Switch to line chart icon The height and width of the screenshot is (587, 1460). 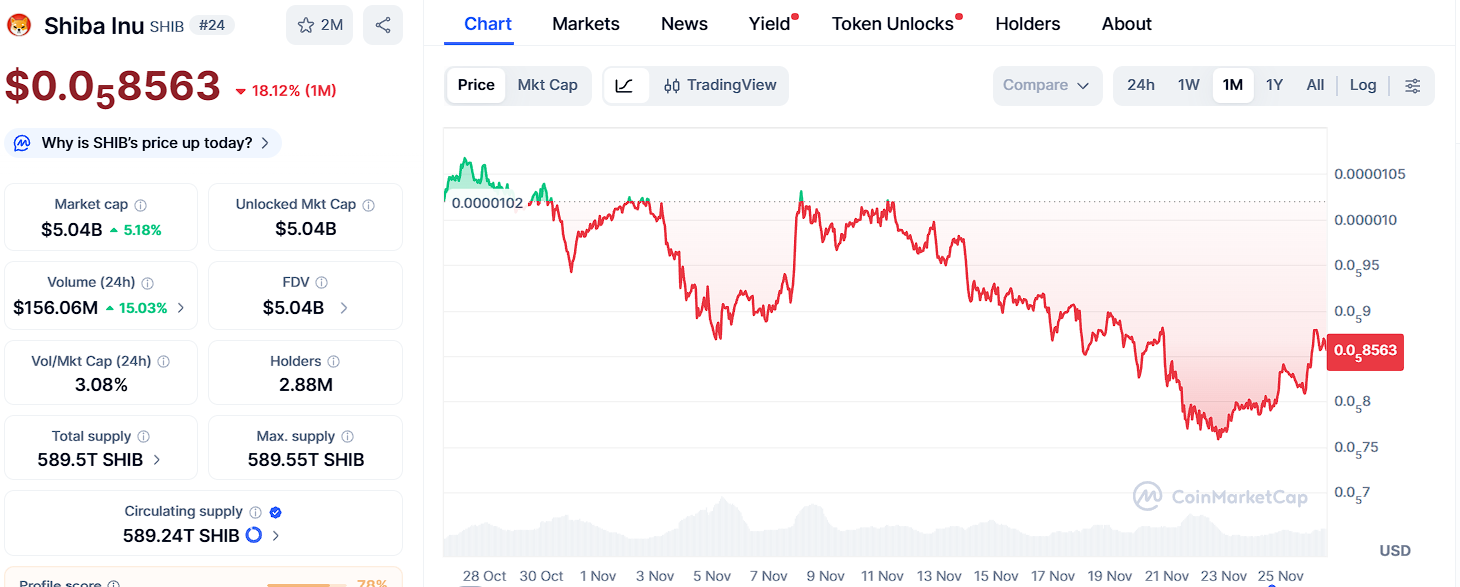(625, 85)
